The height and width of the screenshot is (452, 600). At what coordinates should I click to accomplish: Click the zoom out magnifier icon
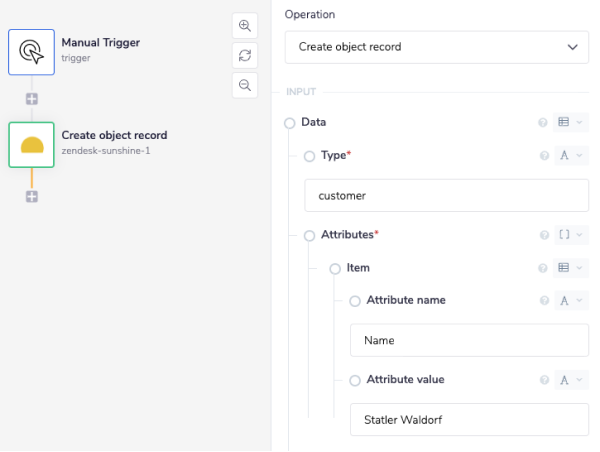point(245,85)
